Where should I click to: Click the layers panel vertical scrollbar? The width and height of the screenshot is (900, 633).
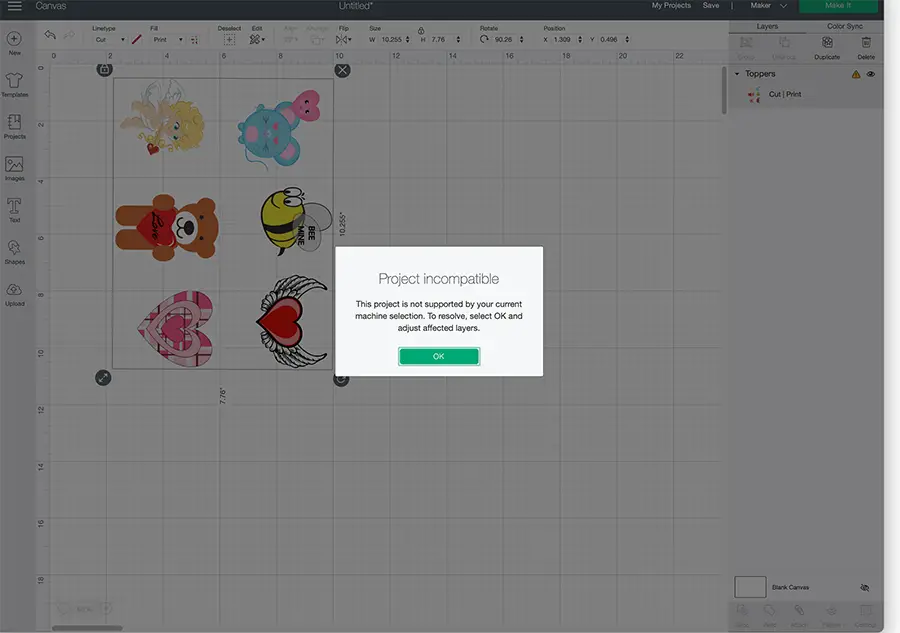(724, 90)
